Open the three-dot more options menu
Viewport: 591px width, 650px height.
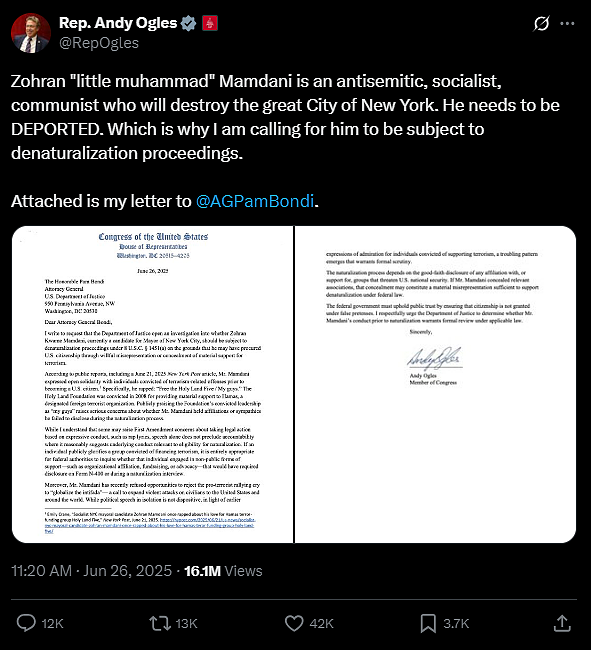click(567, 24)
